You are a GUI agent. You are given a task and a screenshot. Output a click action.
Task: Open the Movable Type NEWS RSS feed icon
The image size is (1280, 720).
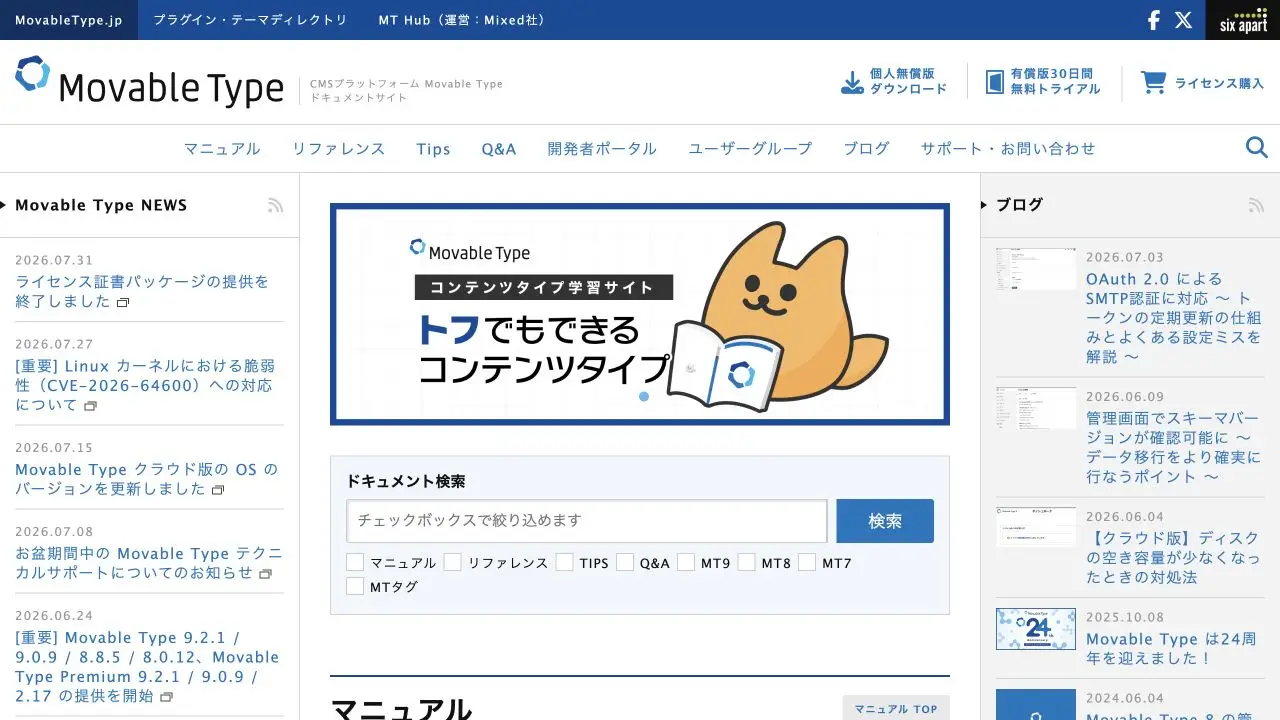click(275, 205)
